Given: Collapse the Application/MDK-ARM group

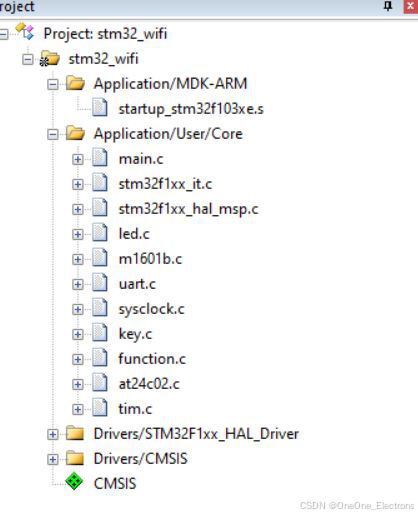Looking at the screenshot, I should (53, 84).
